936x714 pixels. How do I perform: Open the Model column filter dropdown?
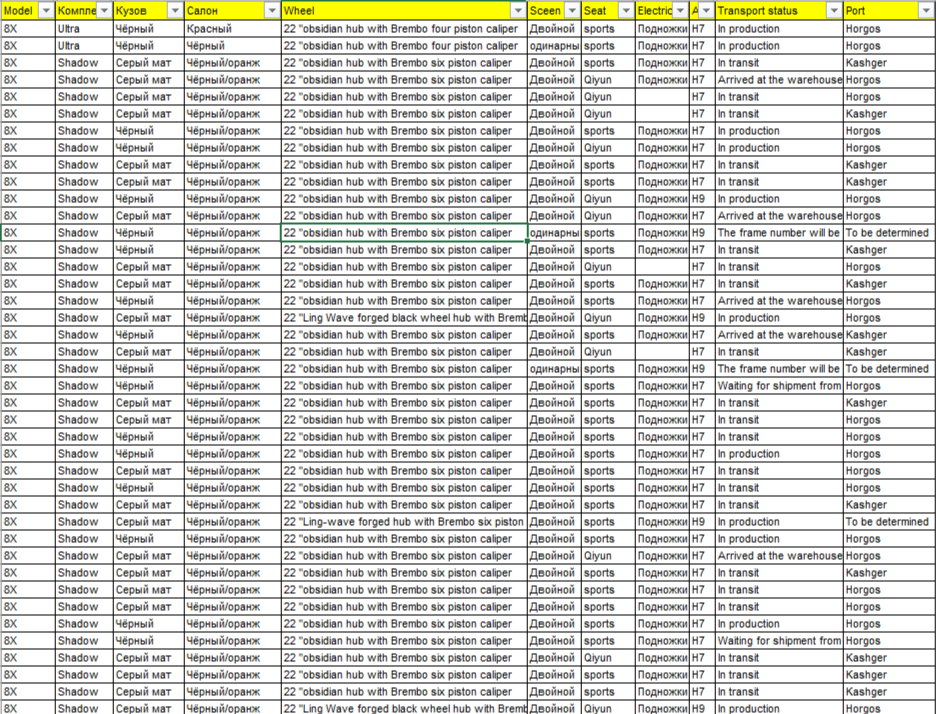[45, 11]
